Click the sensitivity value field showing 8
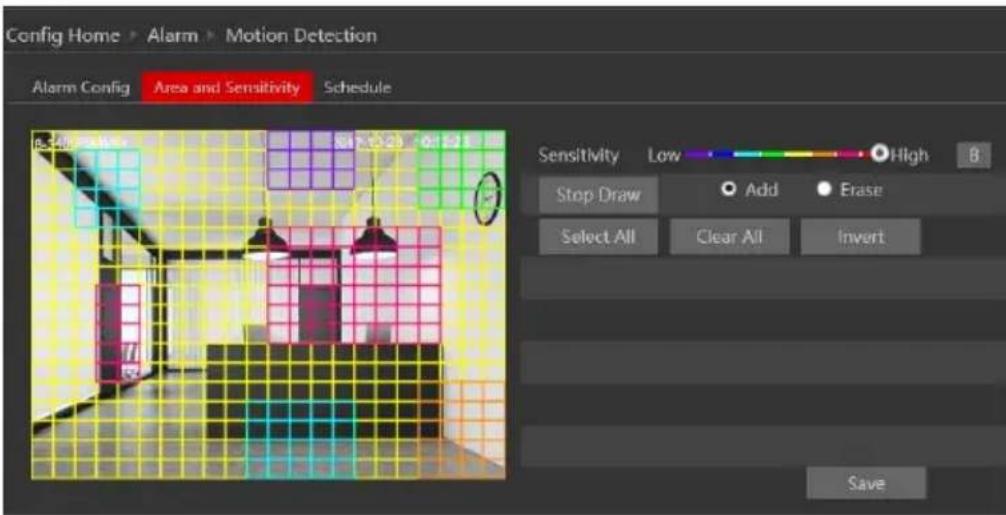The image size is (1006, 515). (x=973, y=155)
